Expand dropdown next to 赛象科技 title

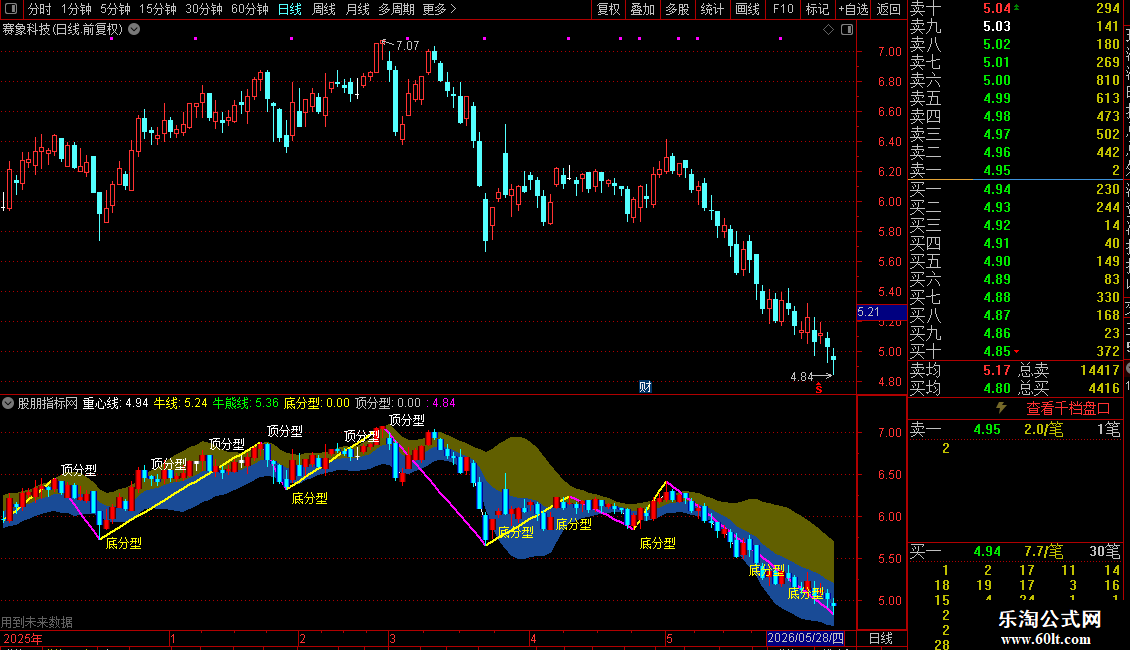pos(134,30)
